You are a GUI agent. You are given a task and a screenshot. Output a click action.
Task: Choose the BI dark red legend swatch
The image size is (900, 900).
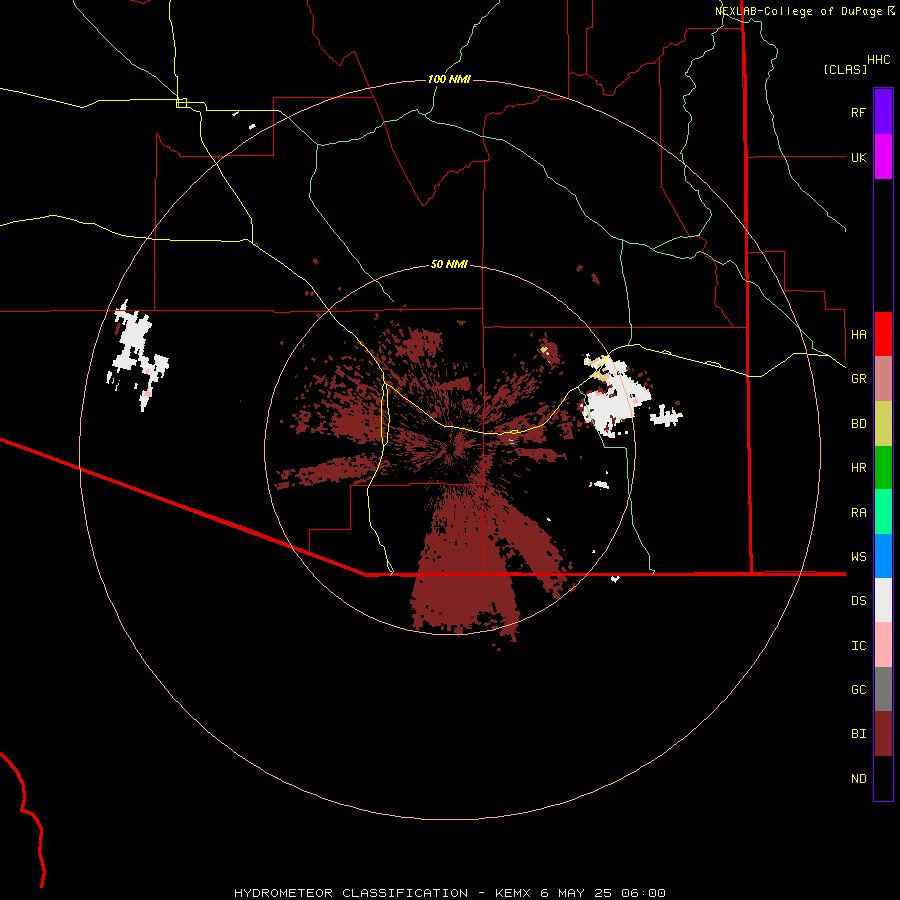click(x=883, y=734)
